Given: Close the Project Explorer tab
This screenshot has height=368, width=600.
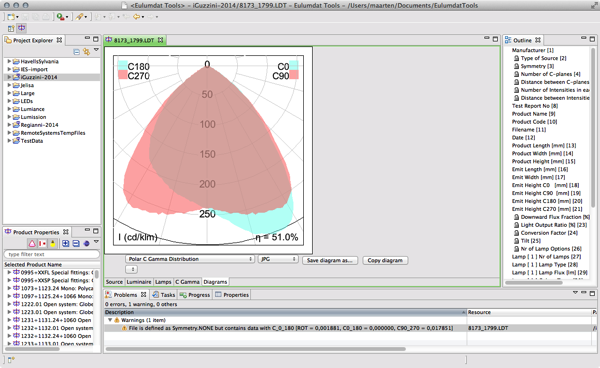Looking at the screenshot, I should 59,40.
